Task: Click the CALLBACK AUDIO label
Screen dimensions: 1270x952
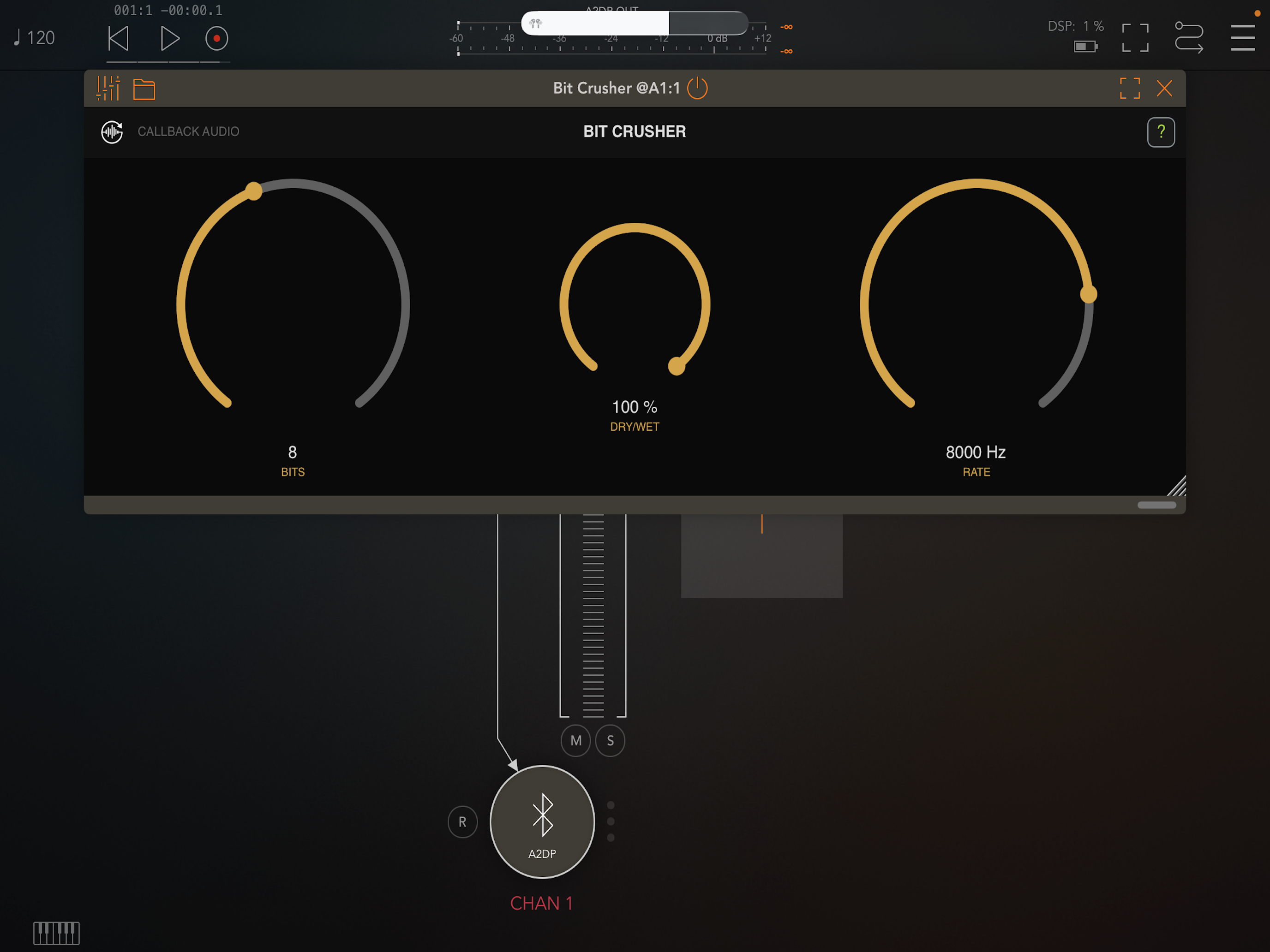Action: point(188,131)
